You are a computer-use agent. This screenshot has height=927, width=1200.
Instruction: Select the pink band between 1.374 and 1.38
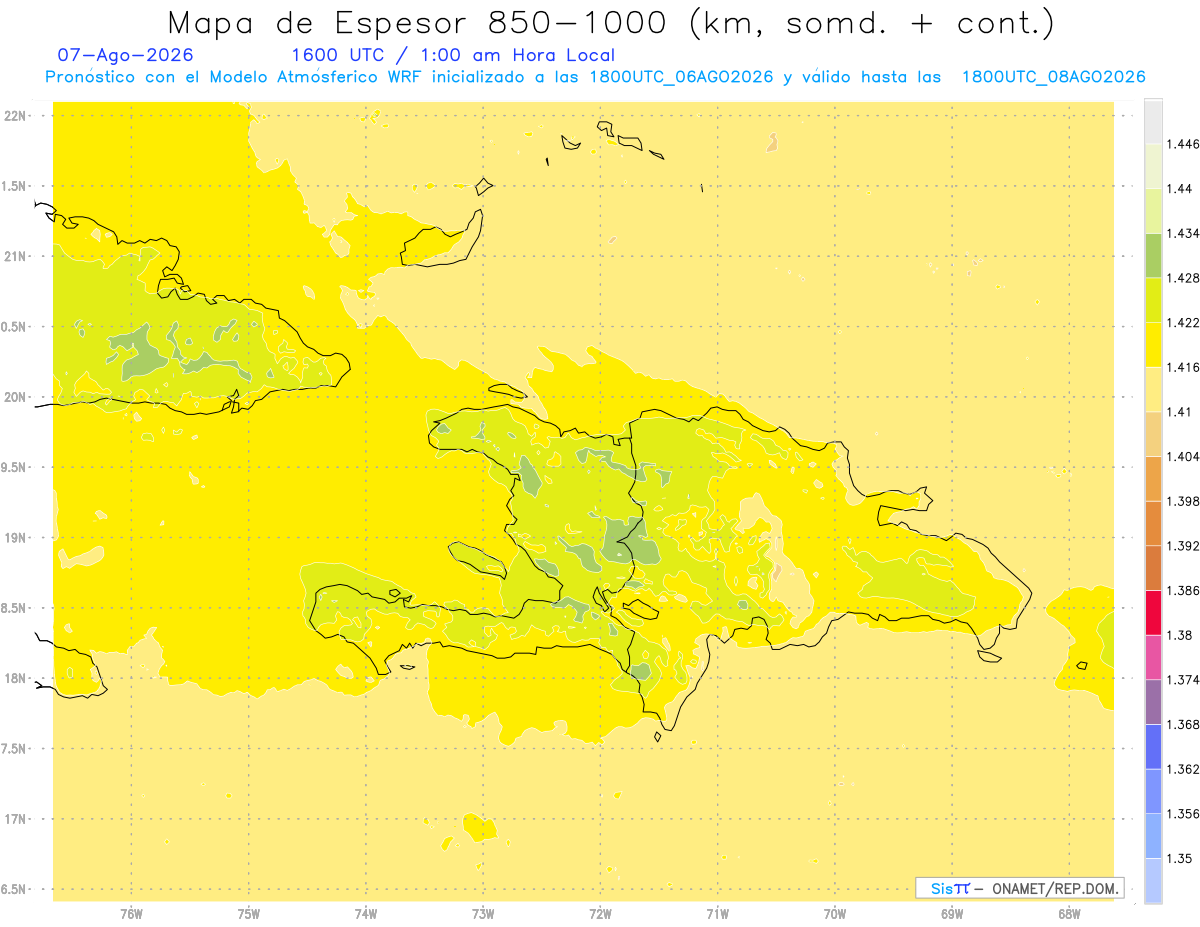pyautogui.click(x=1153, y=657)
